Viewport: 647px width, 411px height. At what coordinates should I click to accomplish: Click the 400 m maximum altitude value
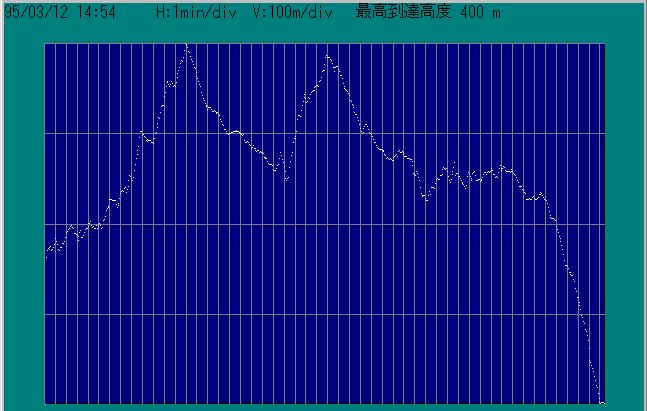tap(480, 12)
